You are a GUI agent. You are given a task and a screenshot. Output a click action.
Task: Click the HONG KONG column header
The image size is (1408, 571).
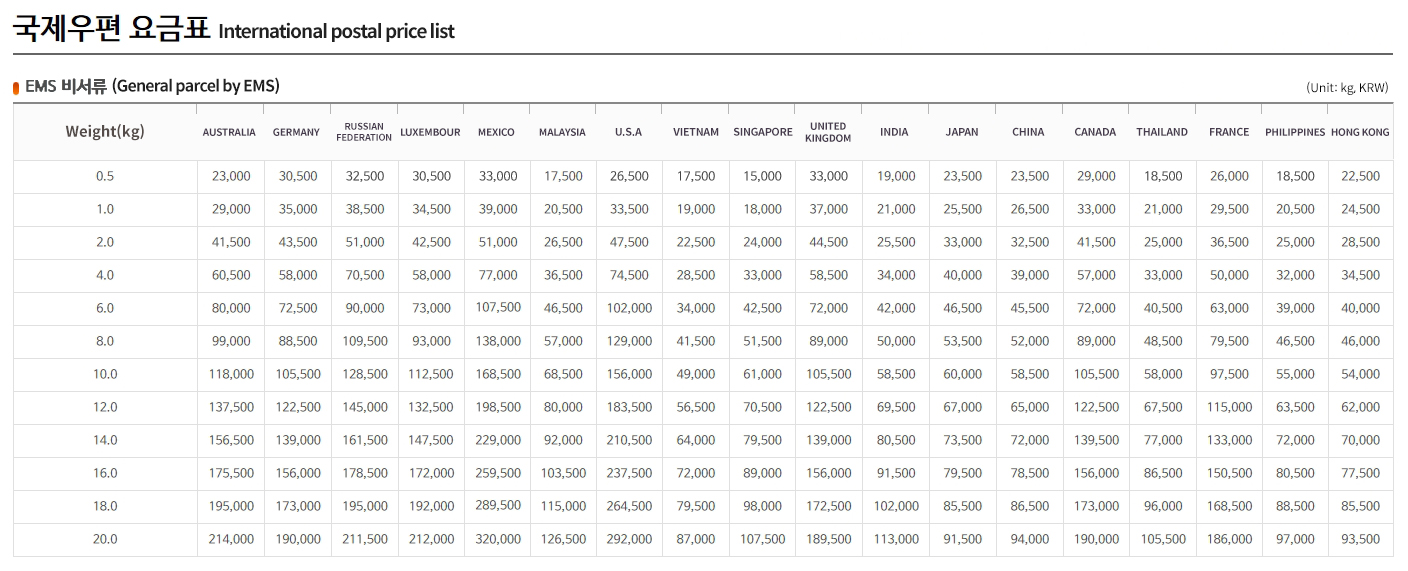(1360, 132)
